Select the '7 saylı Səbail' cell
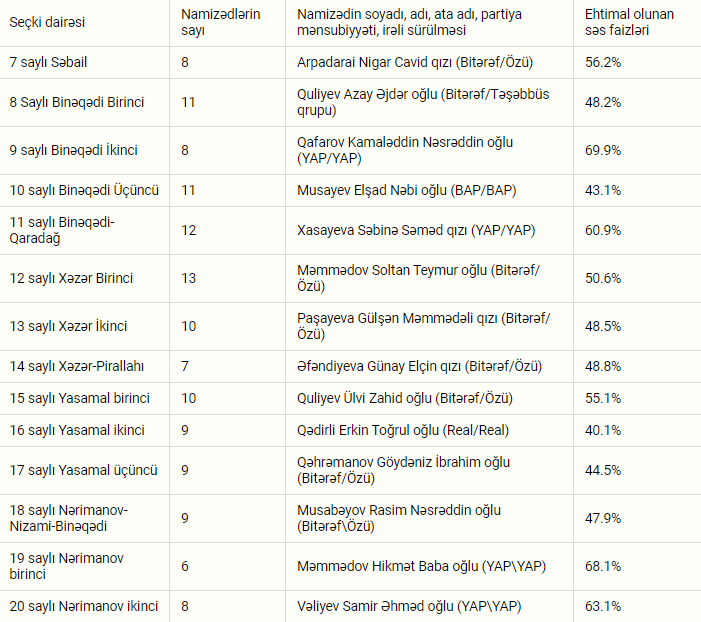 [48, 62]
